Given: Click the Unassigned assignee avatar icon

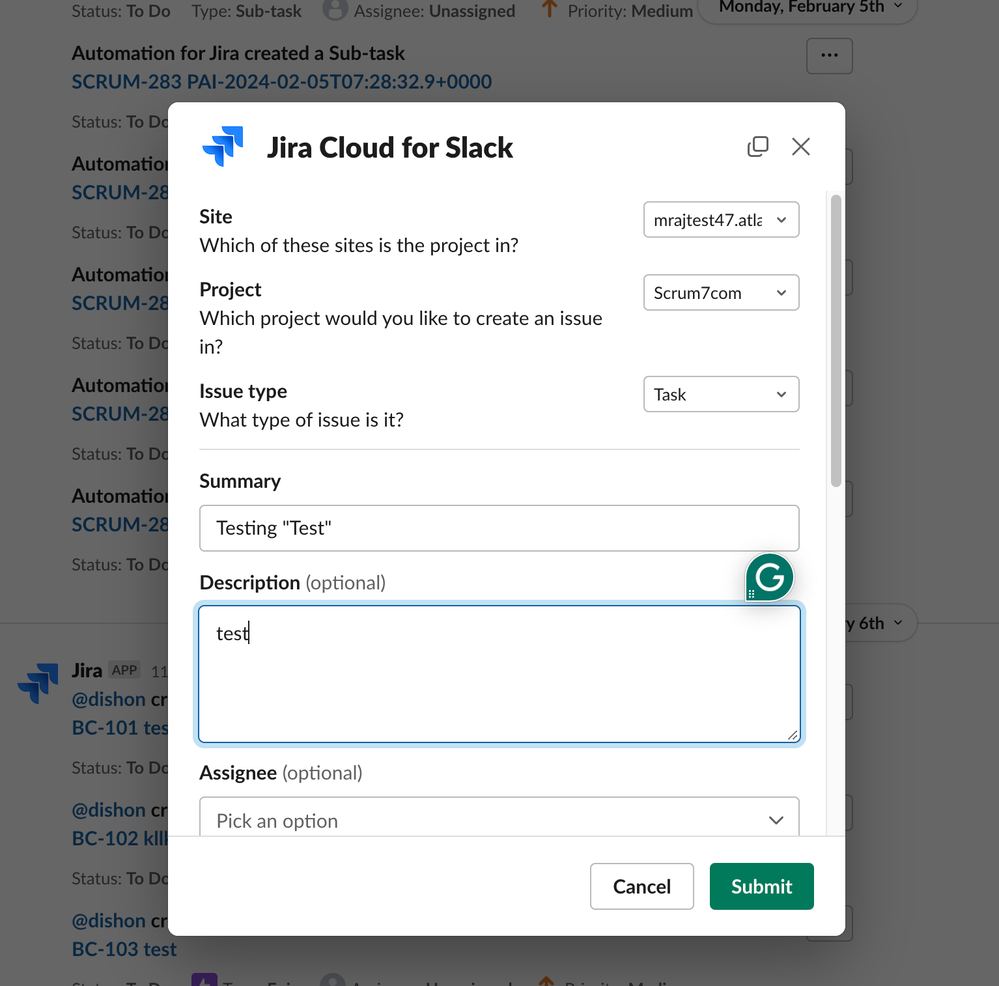Looking at the screenshot, I should (335, 10).
